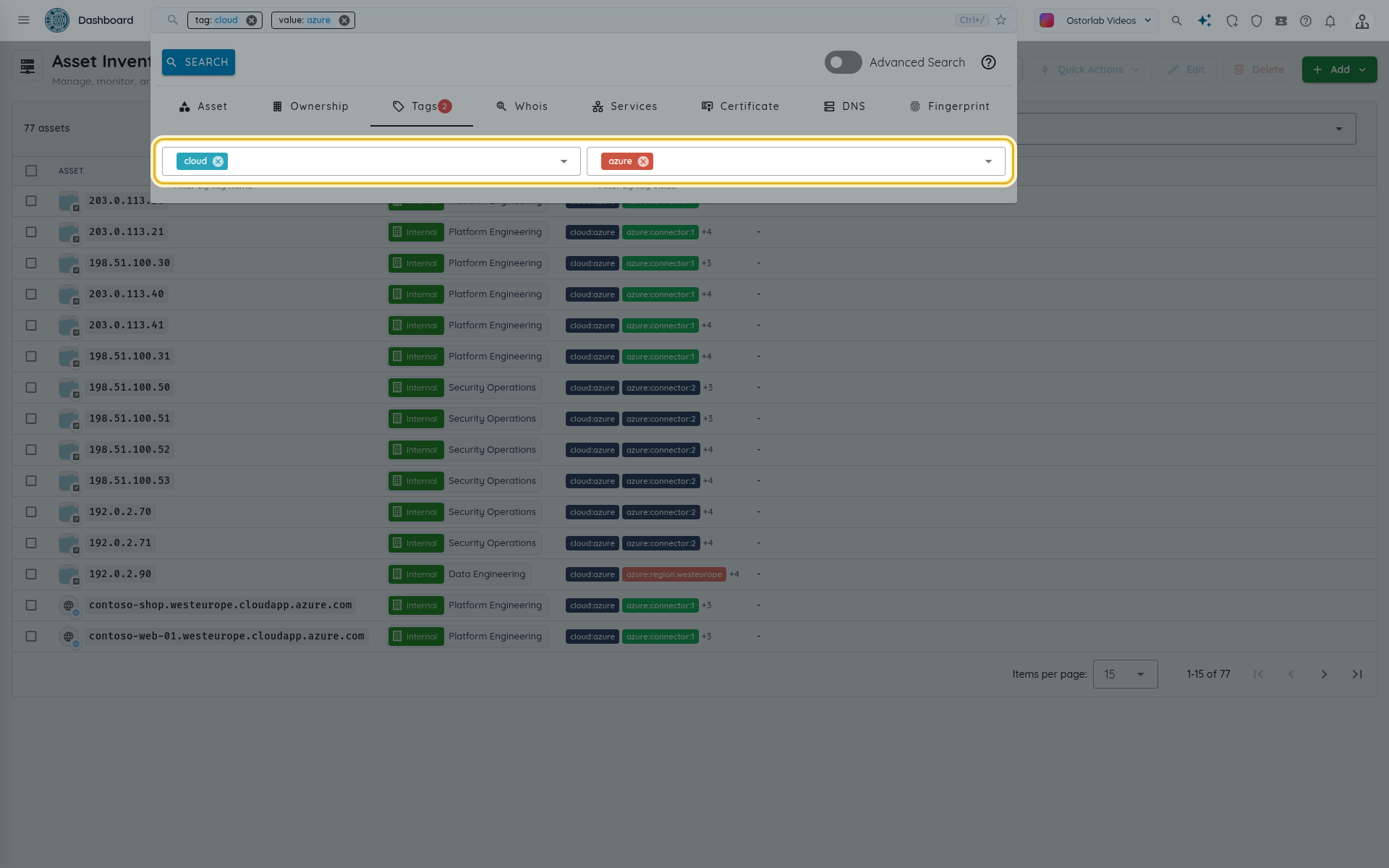Select the checkbox for 192.0.2.70

tap(31, 512)
